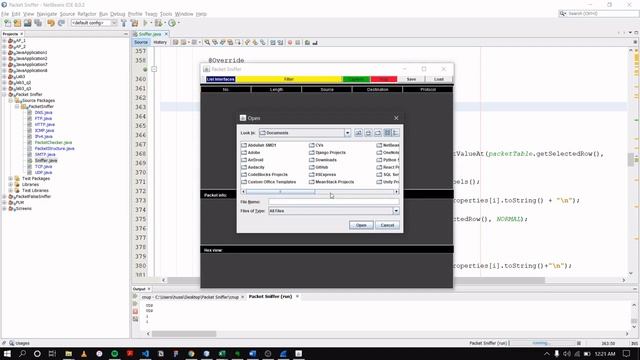Switch Open dialog to Details view
This screenshot has height=360, width=640.
click(396, 133)
